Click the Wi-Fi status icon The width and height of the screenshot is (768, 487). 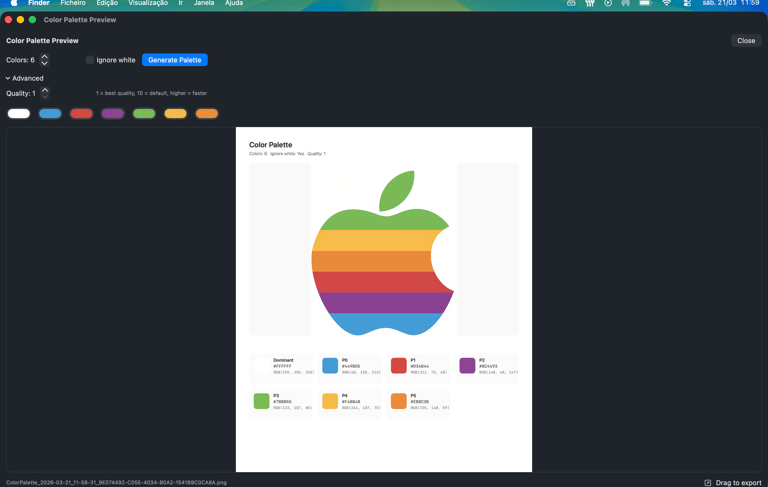[x=666, y=3]
